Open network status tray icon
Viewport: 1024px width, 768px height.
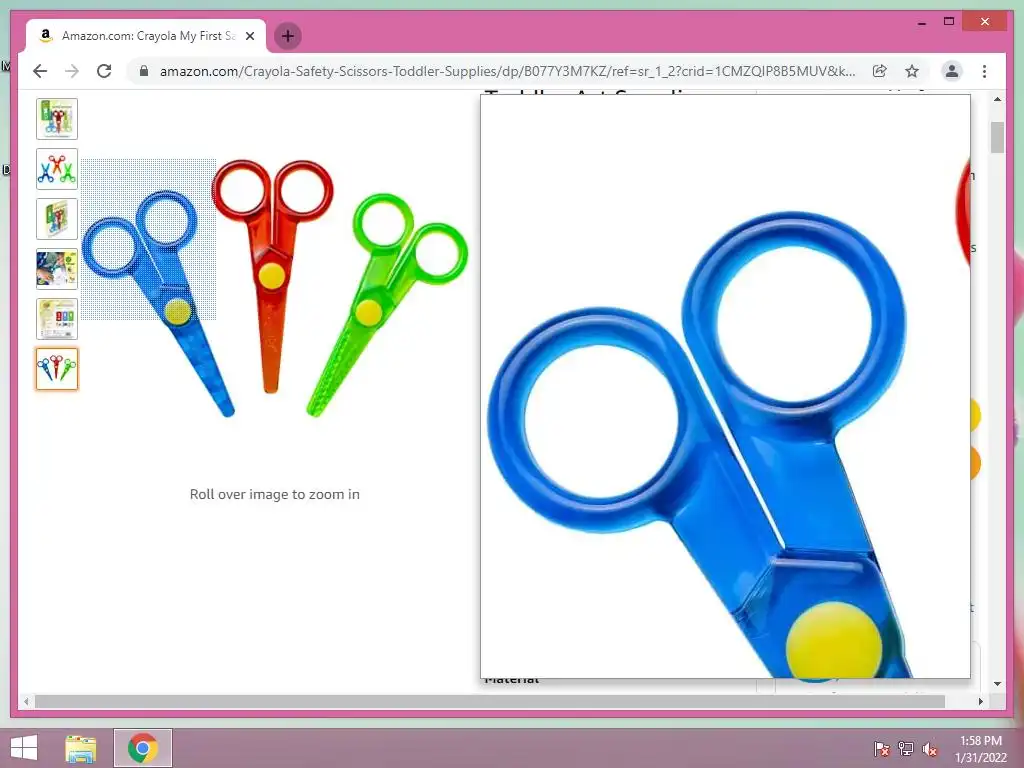click(906, 749)
